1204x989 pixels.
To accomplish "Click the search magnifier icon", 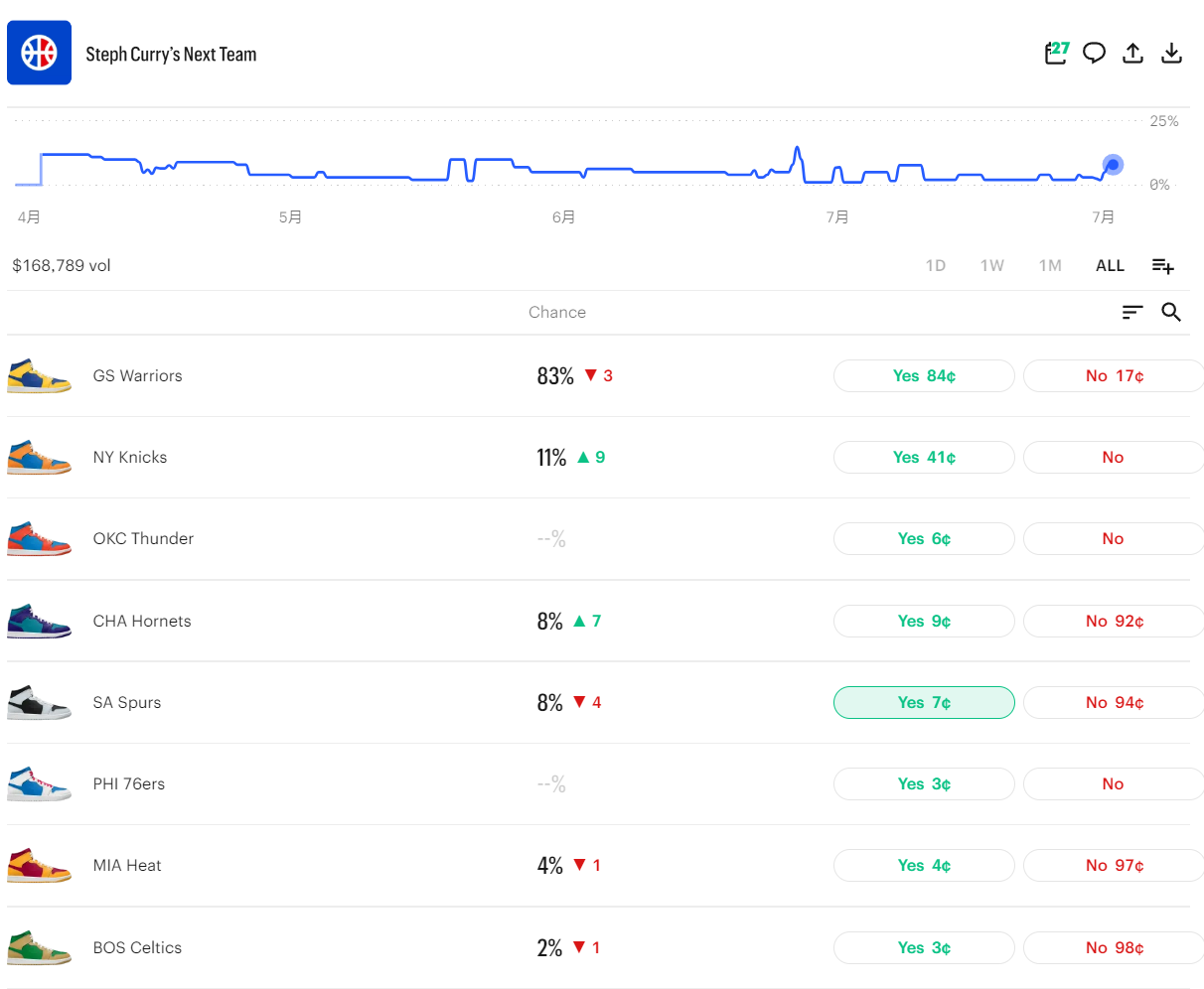I will [1171, 312].
